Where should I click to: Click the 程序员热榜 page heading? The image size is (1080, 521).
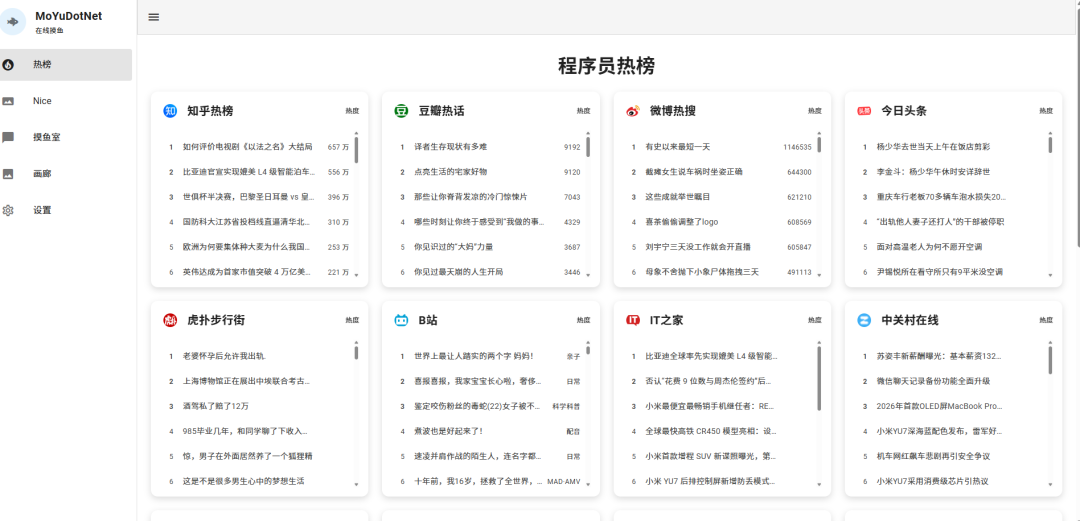coord(607,66)
